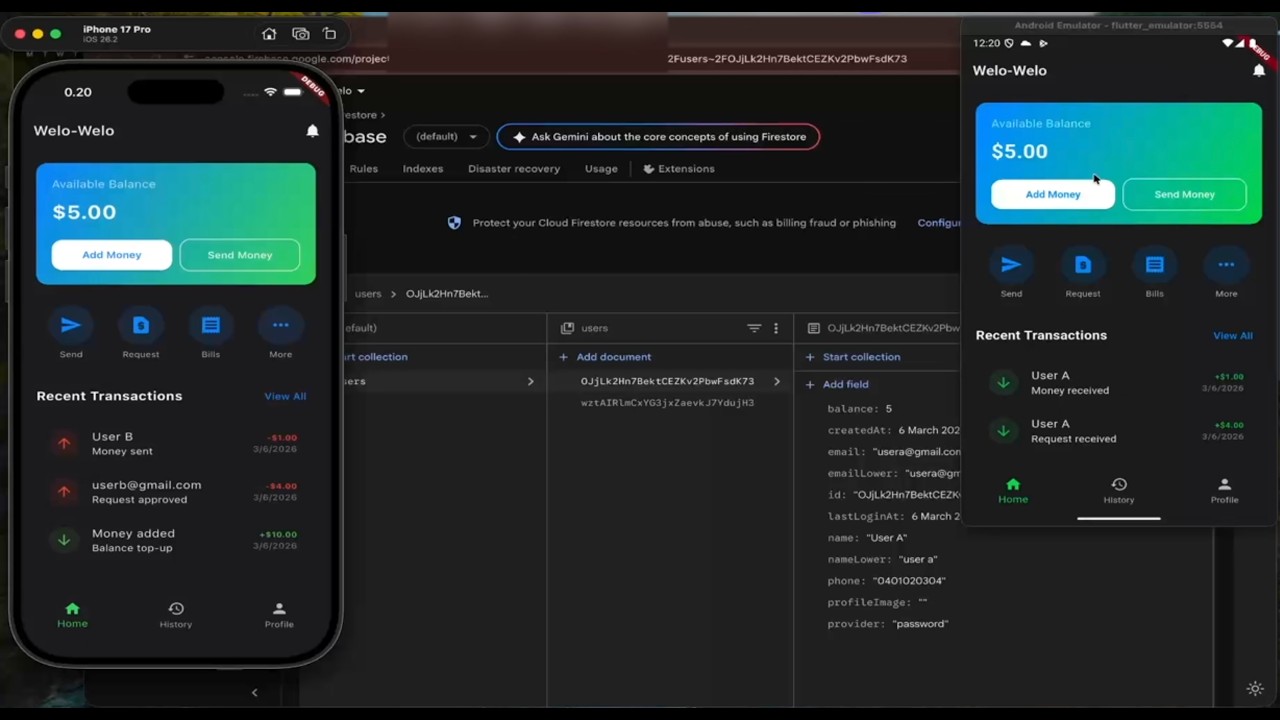Tap Profile tab in Android bottom navigation
The width and height of the screenshot is (1280, 720).
pos(1225,491)
